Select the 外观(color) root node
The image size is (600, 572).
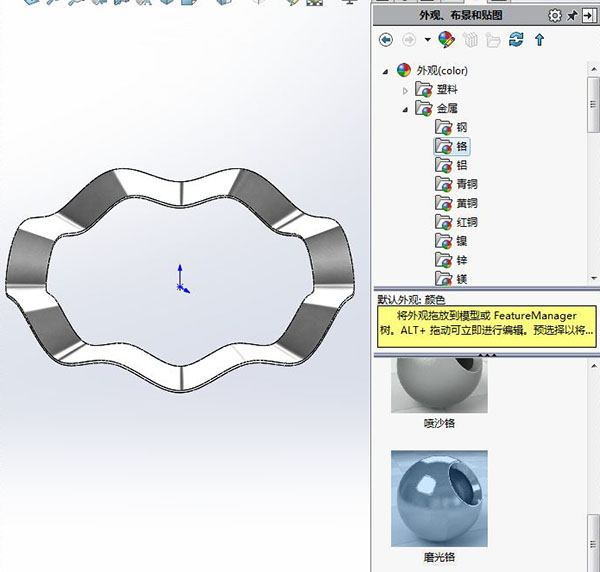click(x=442, y=71)
